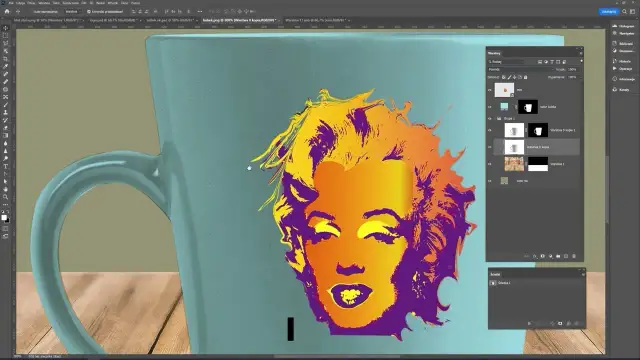640x360 pixels.
Task: Select the Horizontal Type tool
Action: tap(5, 166)
